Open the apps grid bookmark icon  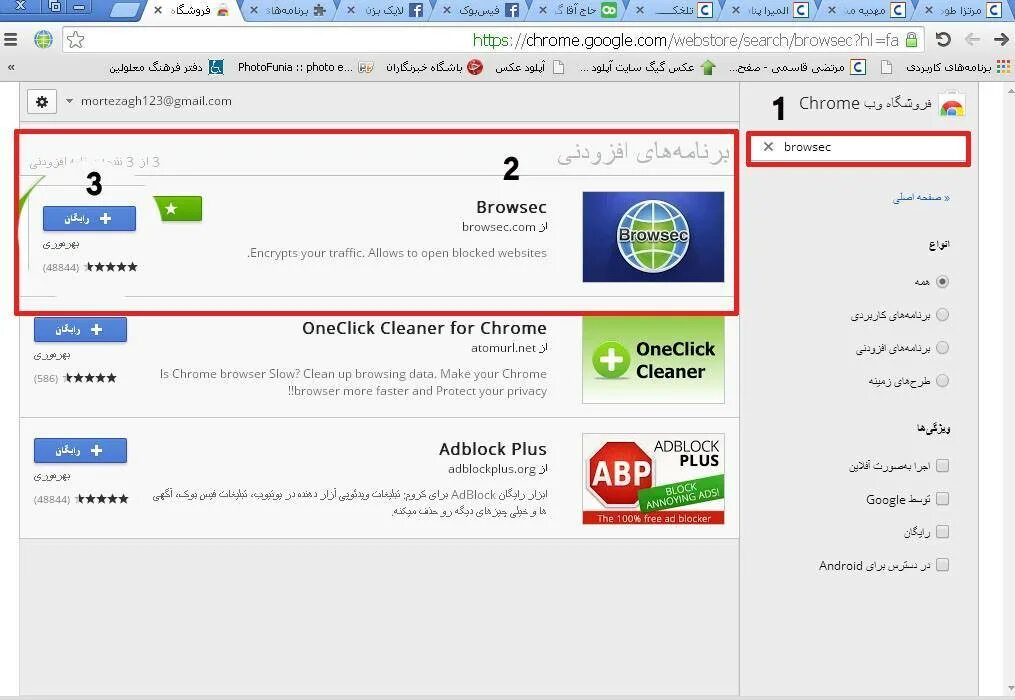(1003, 67)
